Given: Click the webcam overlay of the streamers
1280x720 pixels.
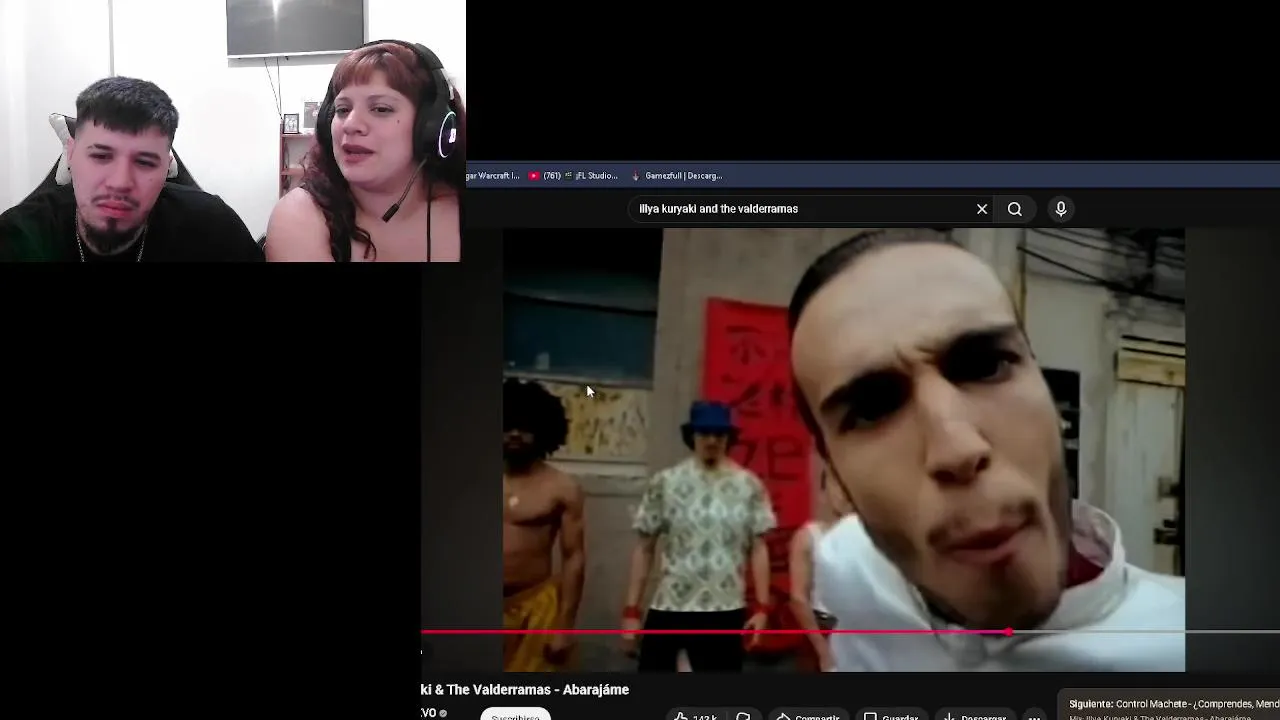Looking at the screenshot, I should tap(232, 131).
